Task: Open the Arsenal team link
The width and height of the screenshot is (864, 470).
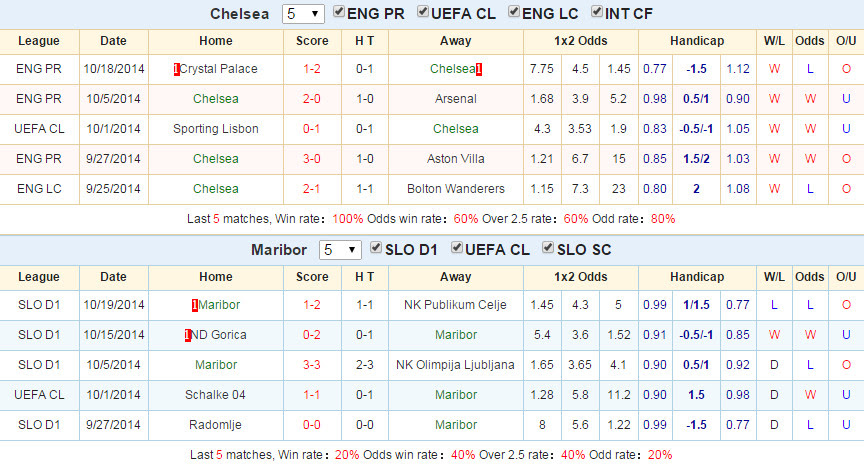Action: pyautogui.click(x=456, y=99)
